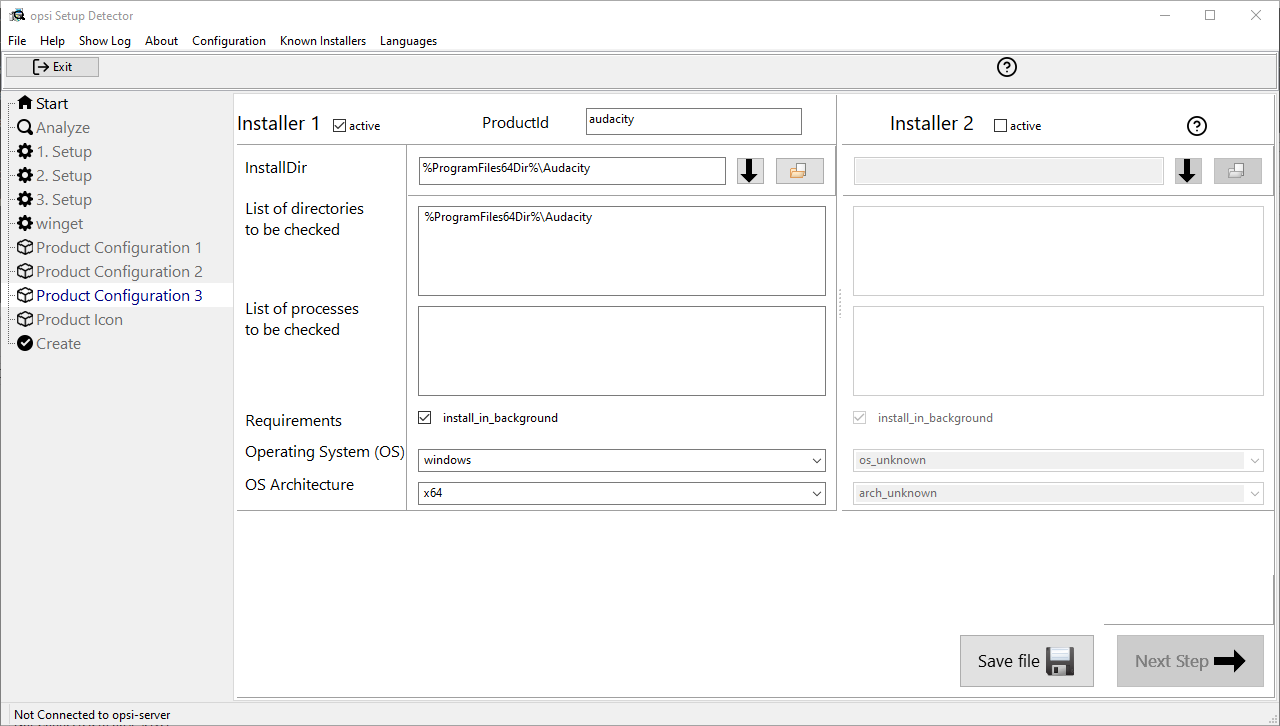
Task: Click the down arrow button in Installer 2 panel
Action: click(1188, 171)
